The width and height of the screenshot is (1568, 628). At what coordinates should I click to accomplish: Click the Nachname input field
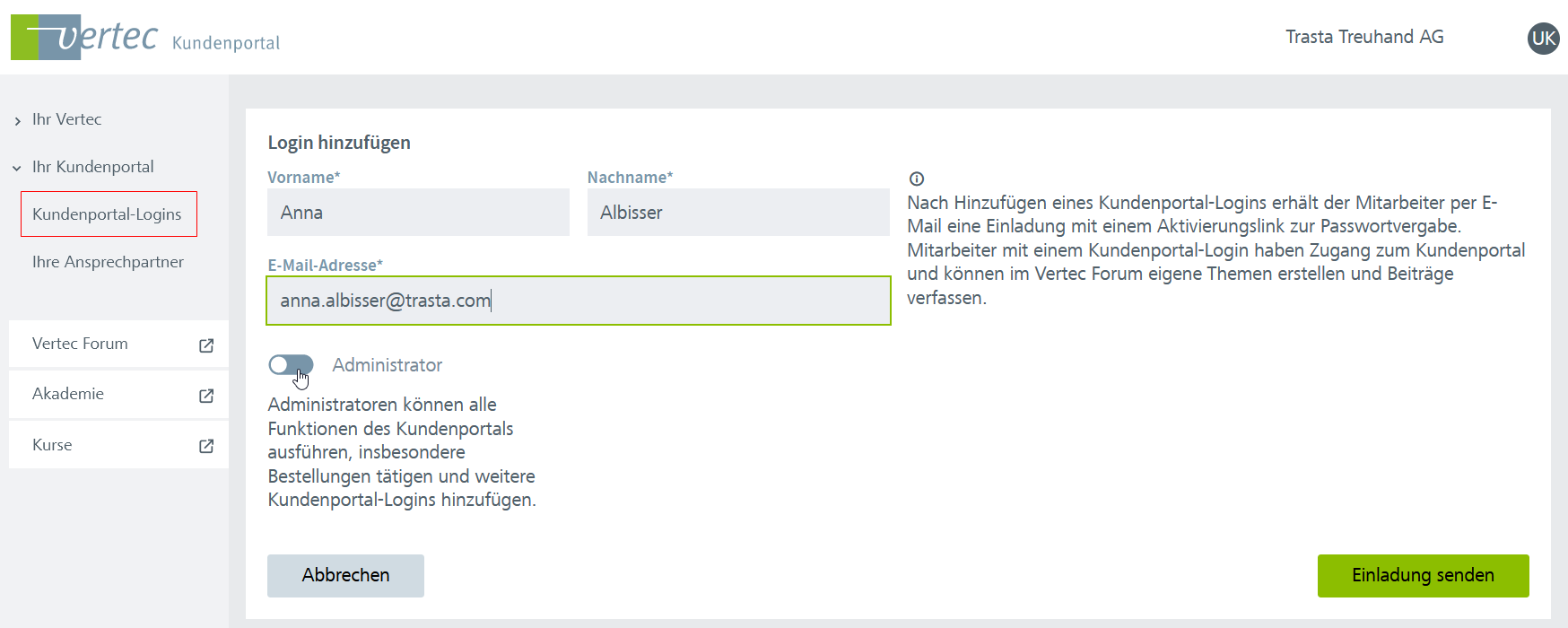tap(737, 213)
